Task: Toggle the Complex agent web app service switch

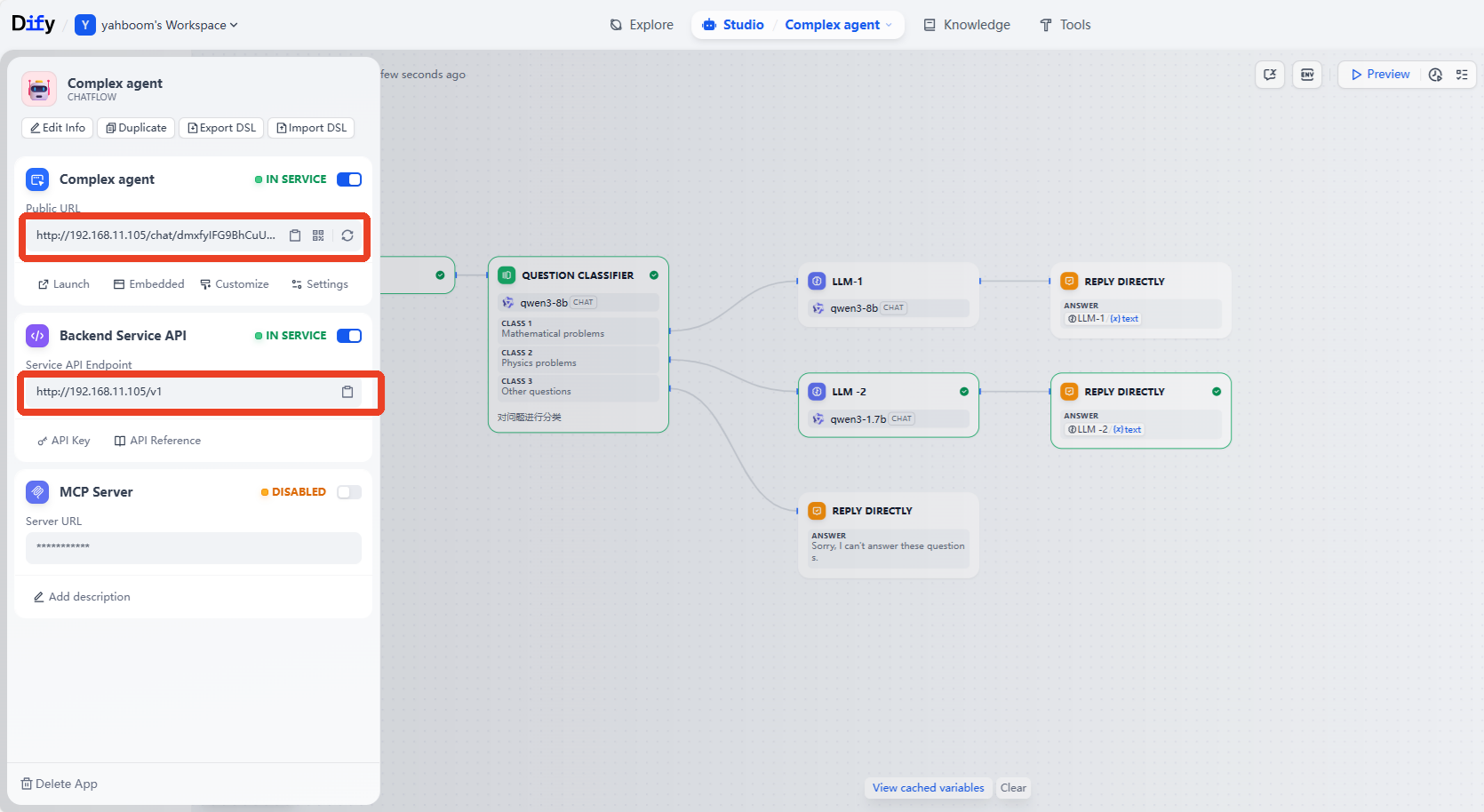Action: click(349, 179)
